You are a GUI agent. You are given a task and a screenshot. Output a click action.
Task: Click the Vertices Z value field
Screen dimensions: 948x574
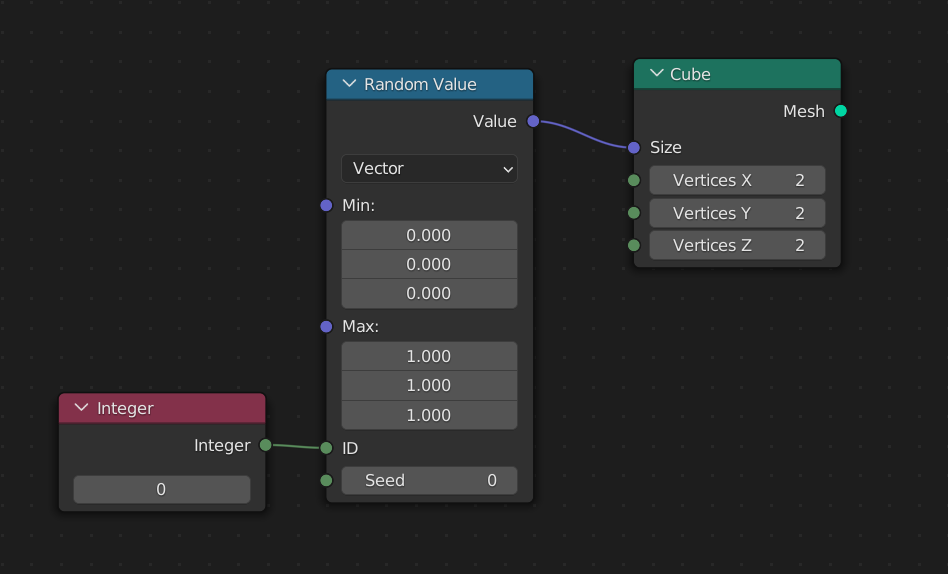[737, 245]
